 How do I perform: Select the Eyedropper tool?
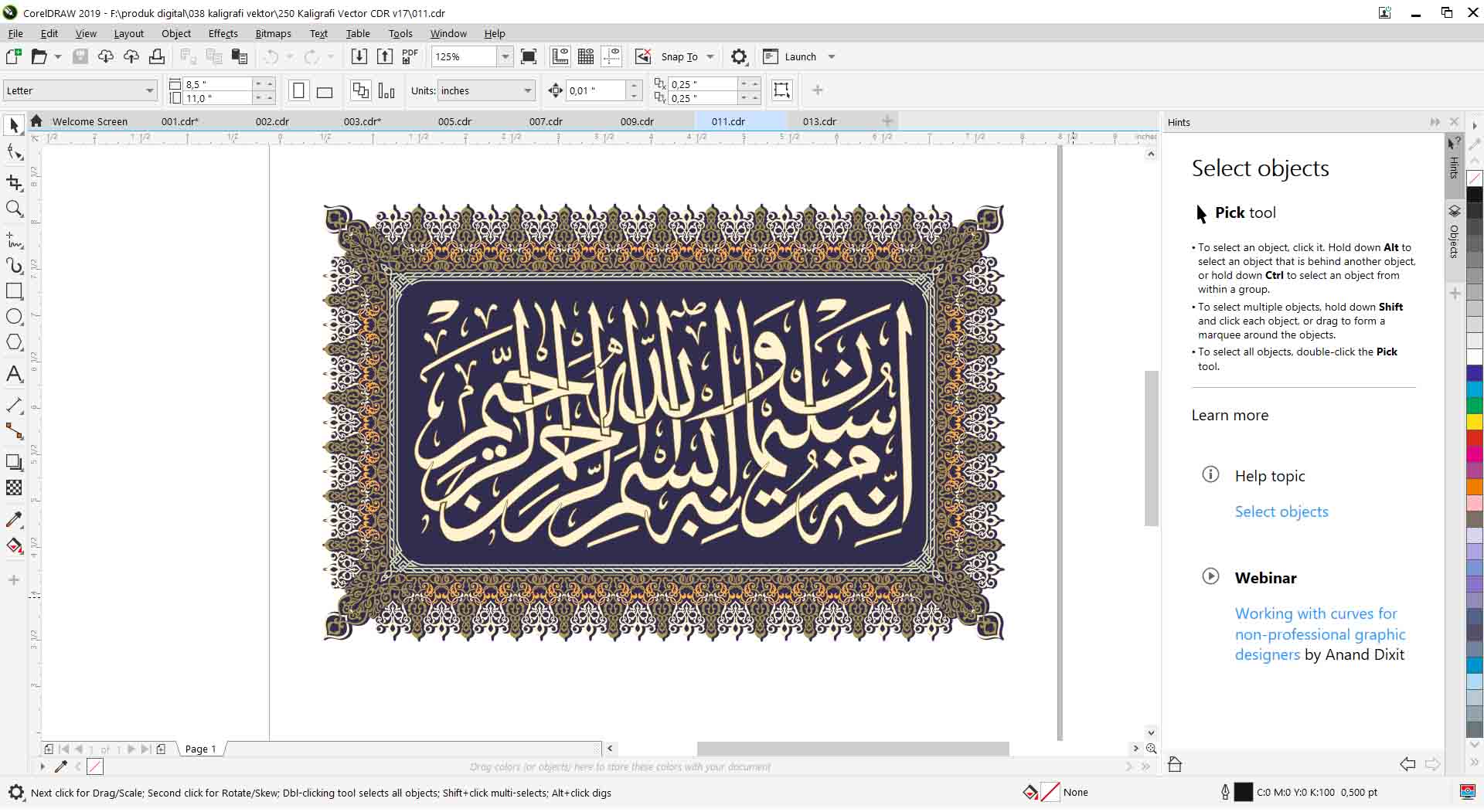click(x=14, y=520)
